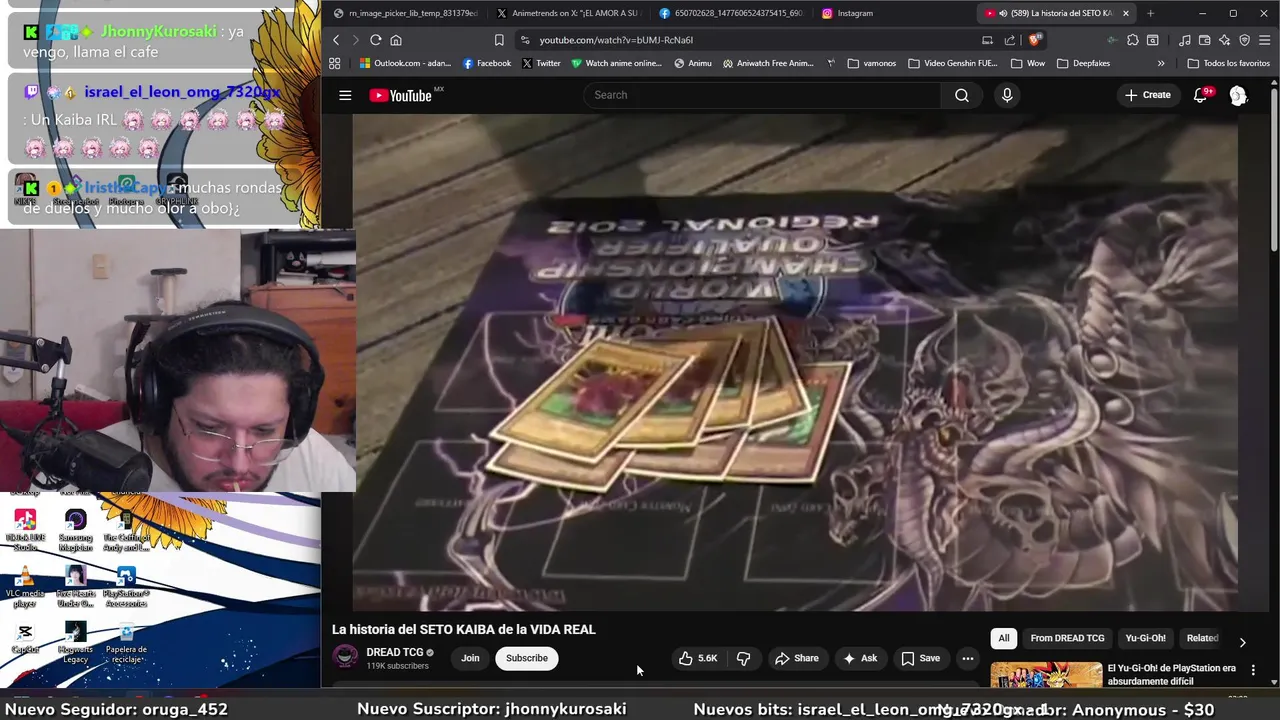Switch to the rn_image_picker_lib_temp tab
The height and width of the screenshot is (720, 1280).
click(x=405, y=13)
